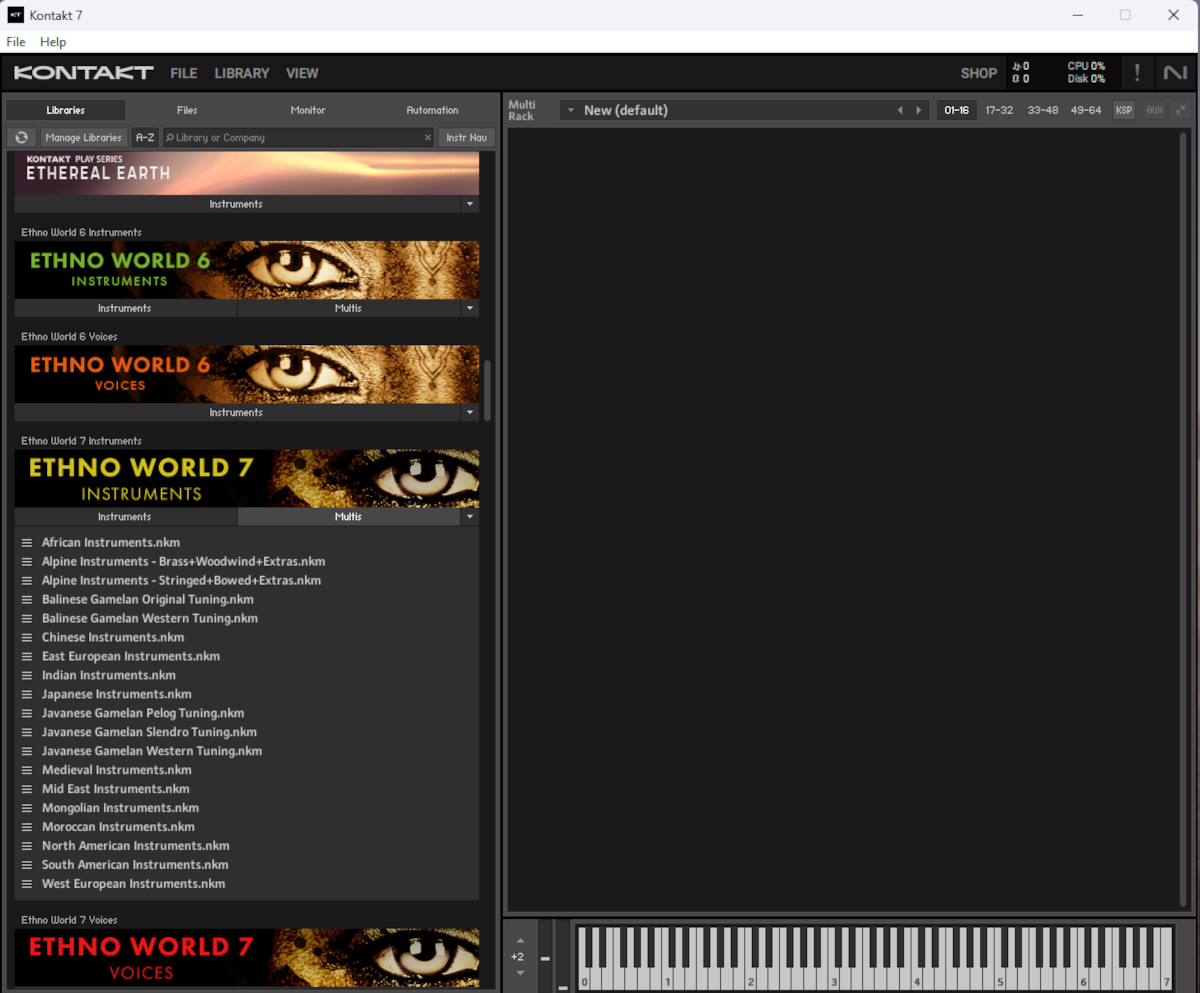Open the SHOP

(x=979, y=73)
